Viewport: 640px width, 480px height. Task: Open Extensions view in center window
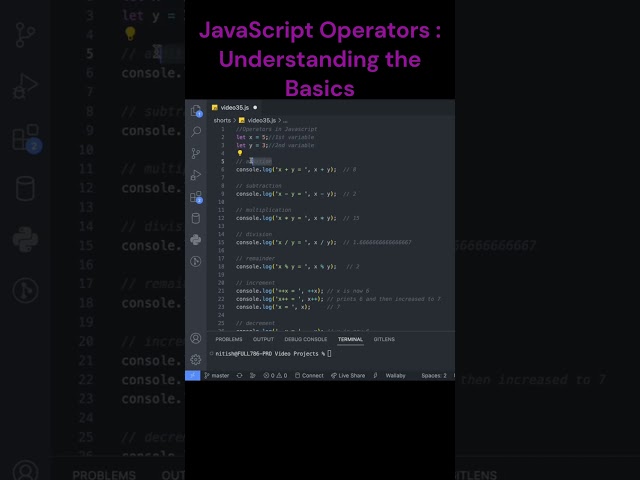(196, 197)
